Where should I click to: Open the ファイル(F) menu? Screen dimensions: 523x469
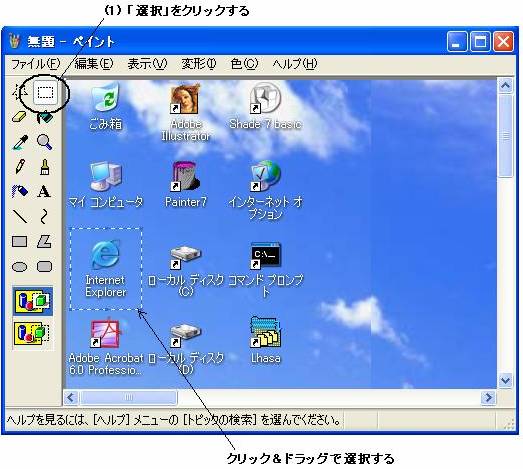coord(35,63)
